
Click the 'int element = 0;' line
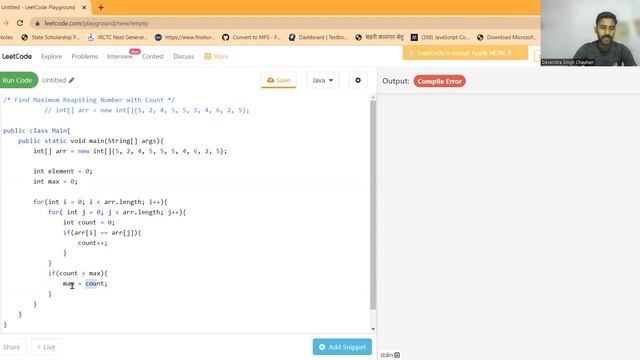click(63, 171)
